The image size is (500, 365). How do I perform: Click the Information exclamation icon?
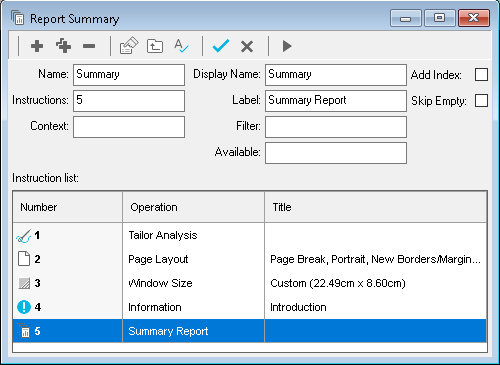pyautogui.click(x=24, y=307)
